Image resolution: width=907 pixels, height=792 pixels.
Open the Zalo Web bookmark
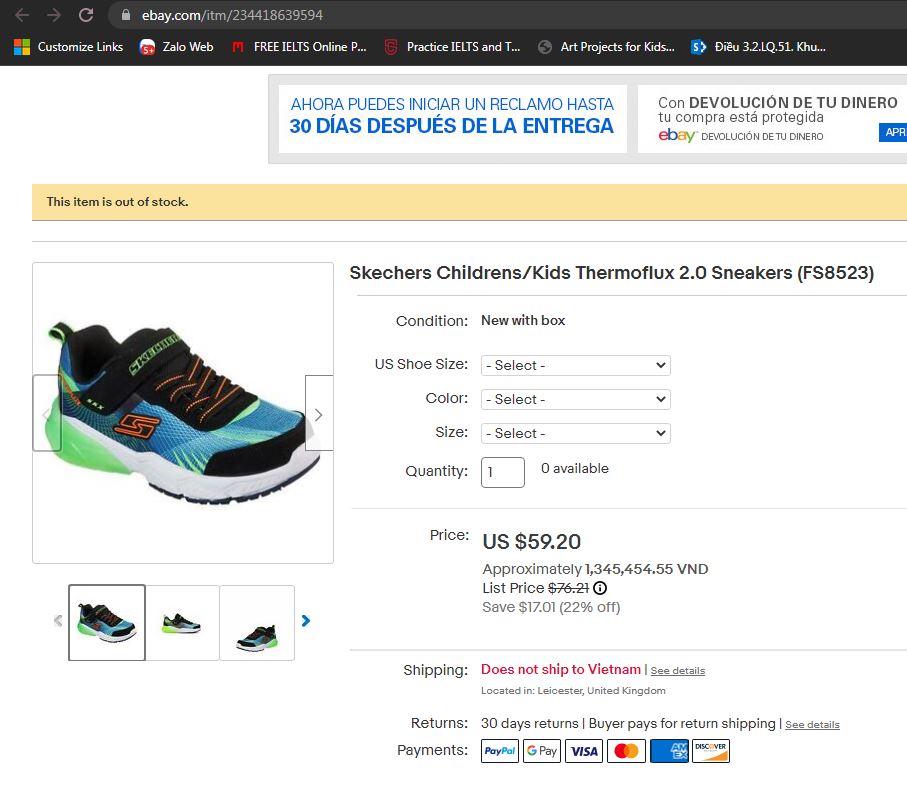(x=176, y=47)
